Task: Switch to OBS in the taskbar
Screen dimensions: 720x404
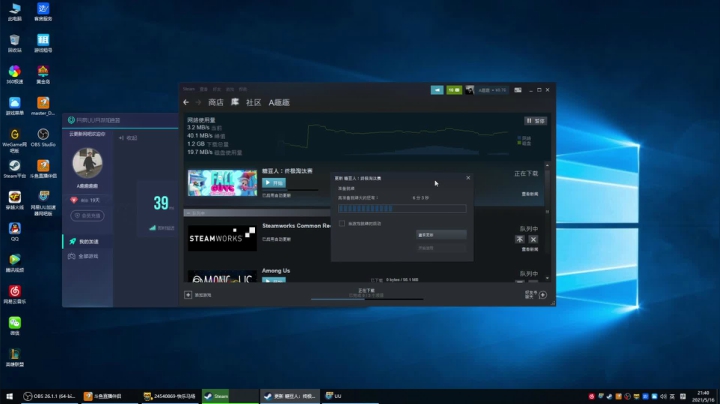Action: click(50, 396)
